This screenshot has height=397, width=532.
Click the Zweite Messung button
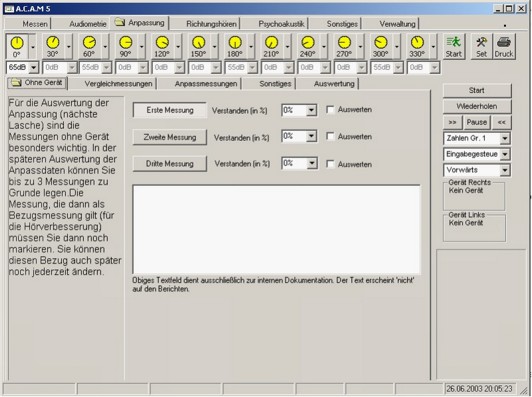point(170,137)
